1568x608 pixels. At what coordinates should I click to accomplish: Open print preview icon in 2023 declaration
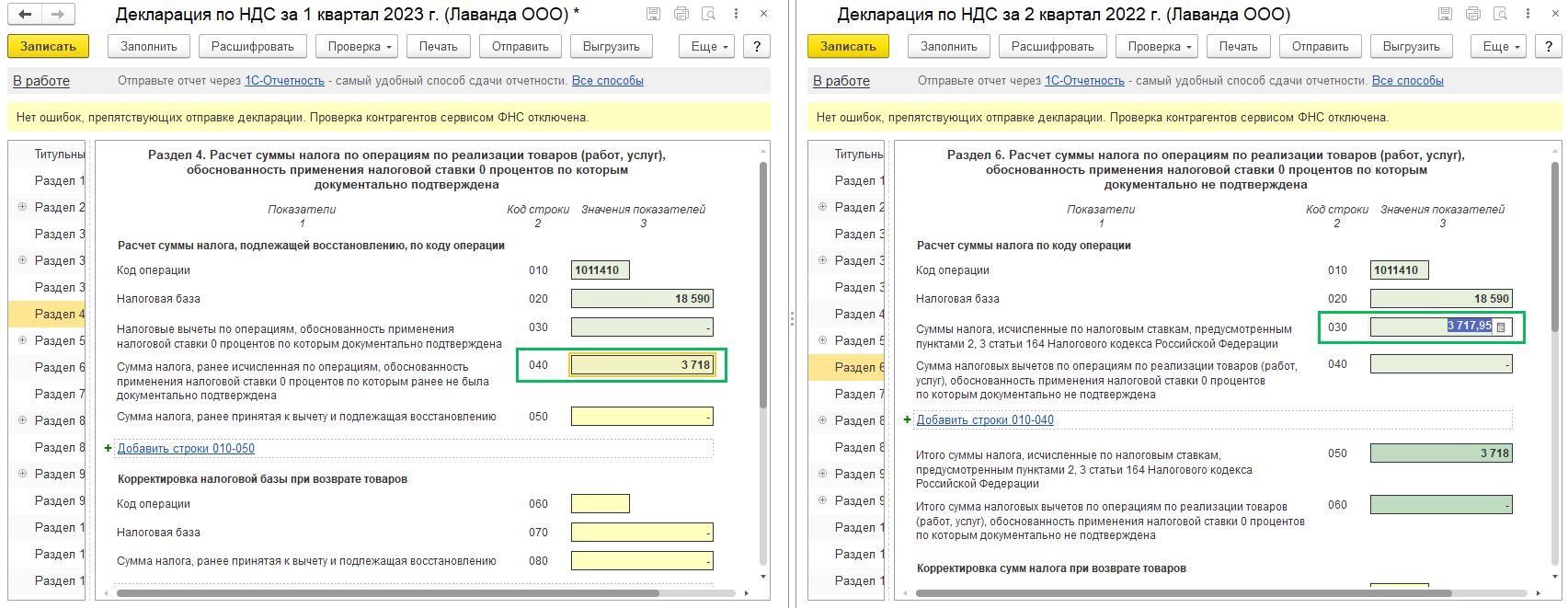click(x=708, y=14)
